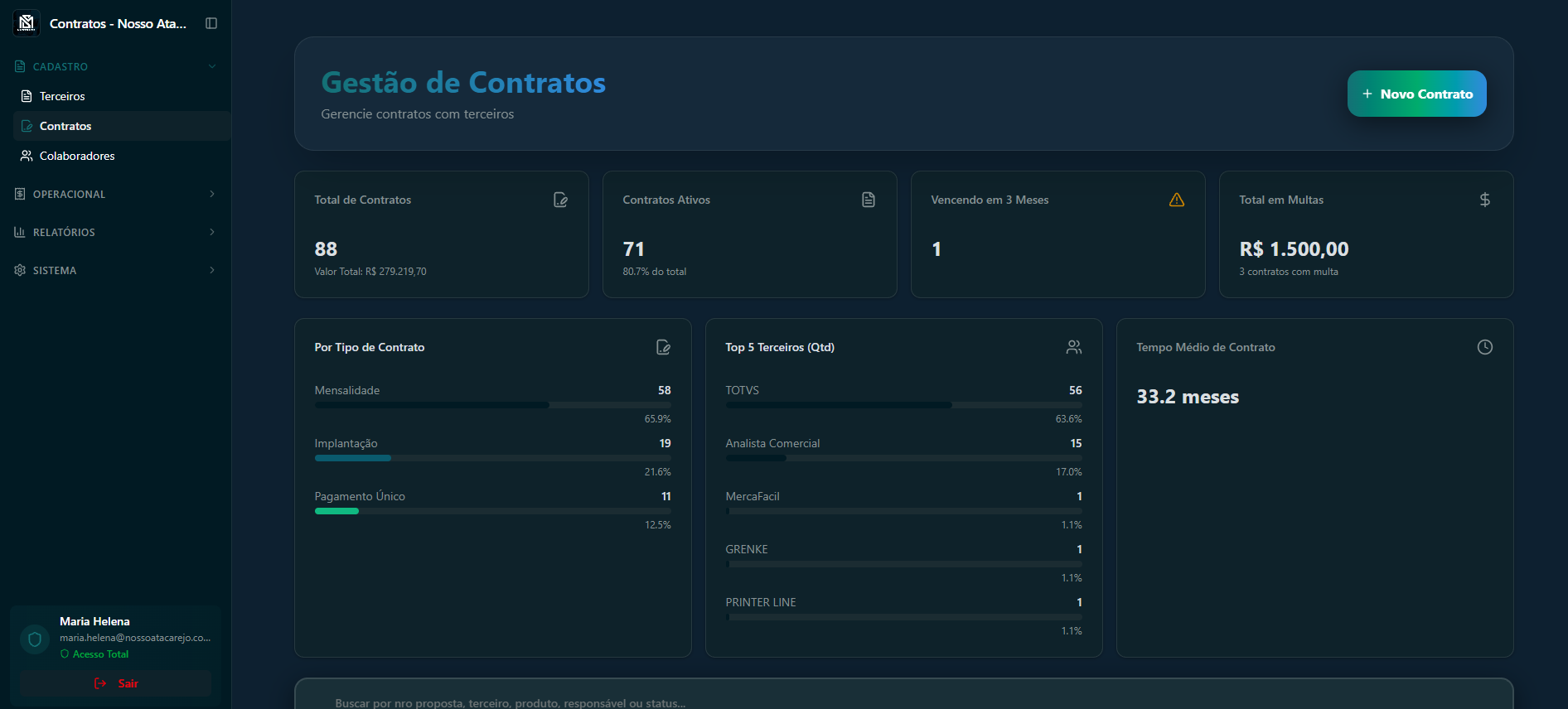Image resolution: width=1568 pixels, height=709 pixels.
Task: Expand the RELATÓRIOS section chevron
Action: click(212, 232)
